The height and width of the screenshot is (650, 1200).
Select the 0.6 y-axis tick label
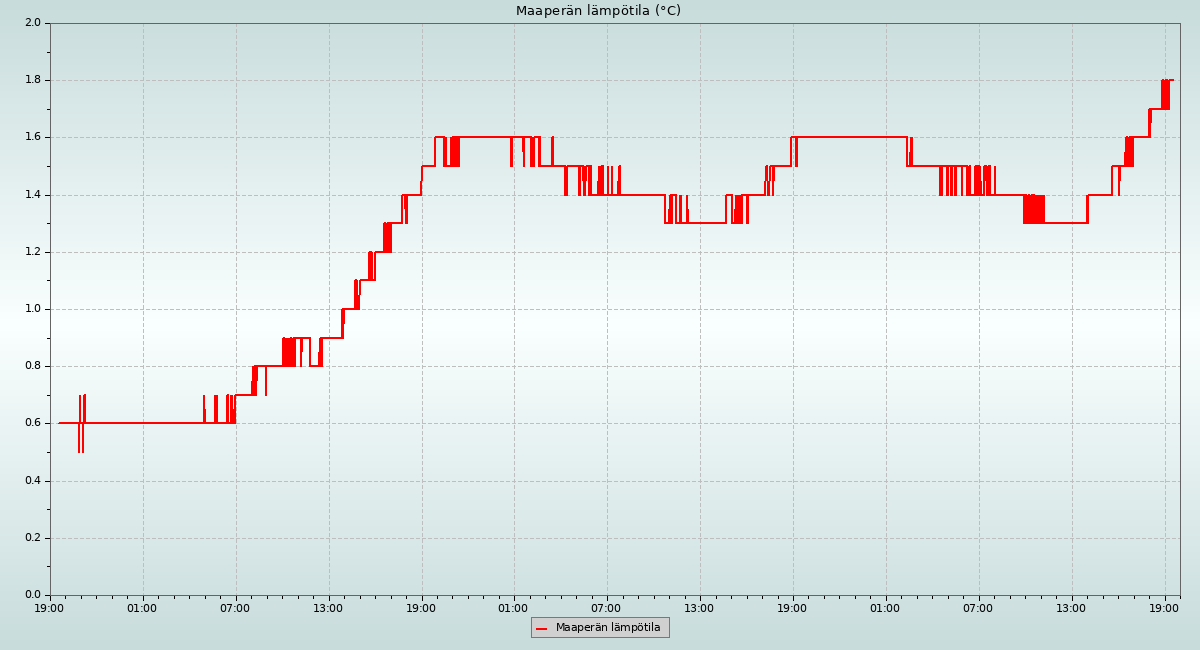click(32, 423)
